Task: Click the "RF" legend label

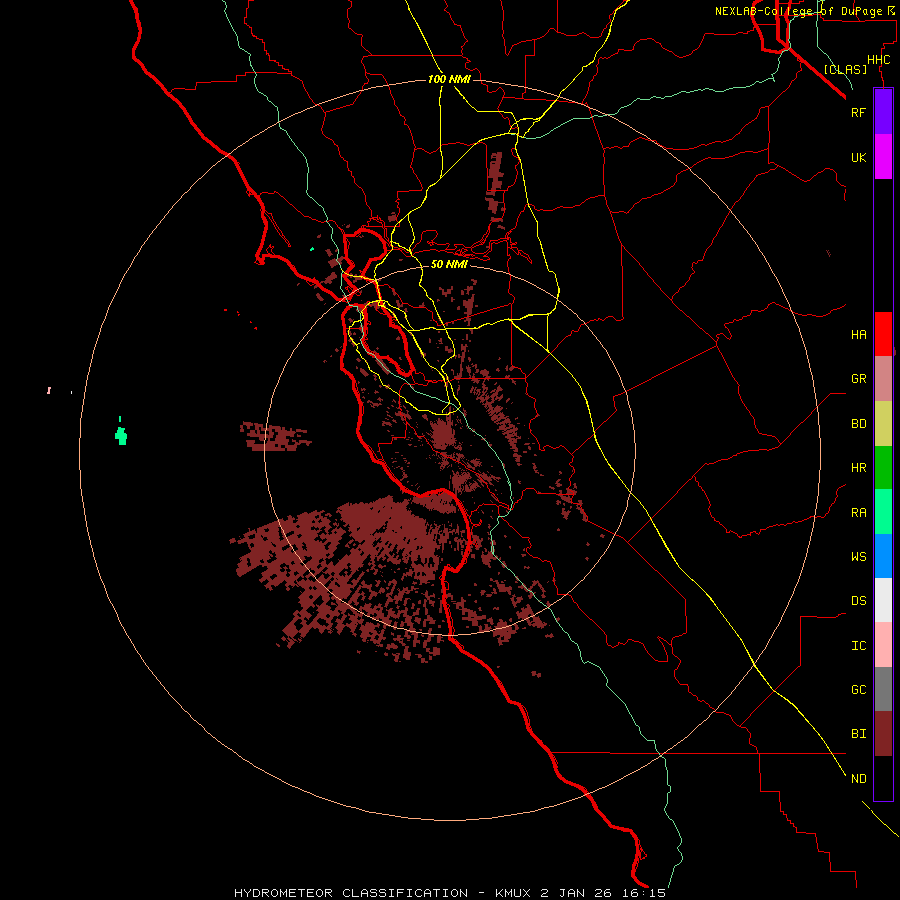Action: click(858, 112)
